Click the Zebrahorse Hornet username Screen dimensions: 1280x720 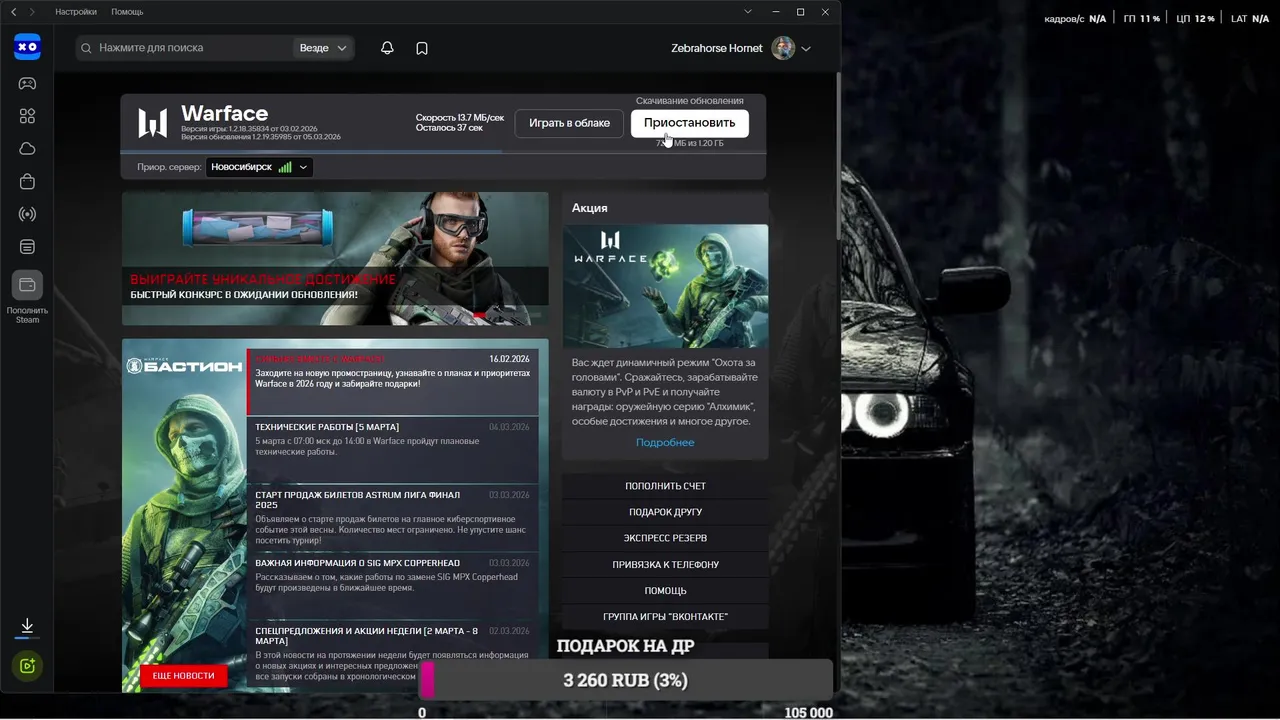(717, 48)
